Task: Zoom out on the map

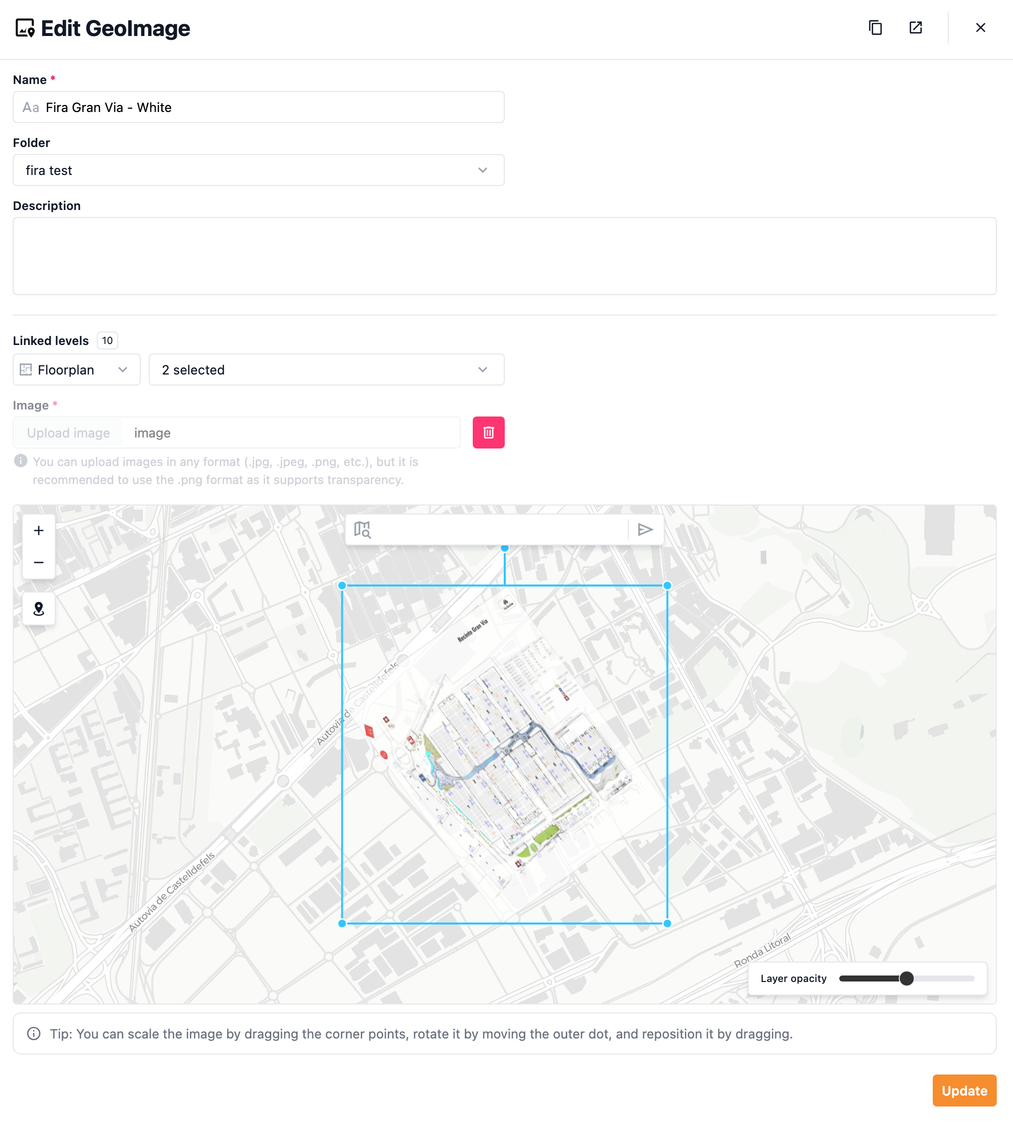Action: click(x=39, y=563)
